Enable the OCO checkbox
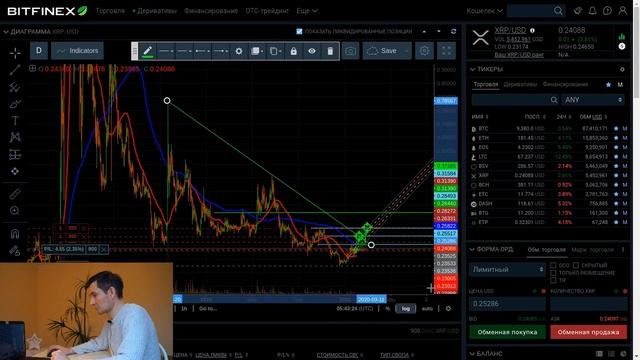This screenshot has width=640, height=360. (553, 265)
